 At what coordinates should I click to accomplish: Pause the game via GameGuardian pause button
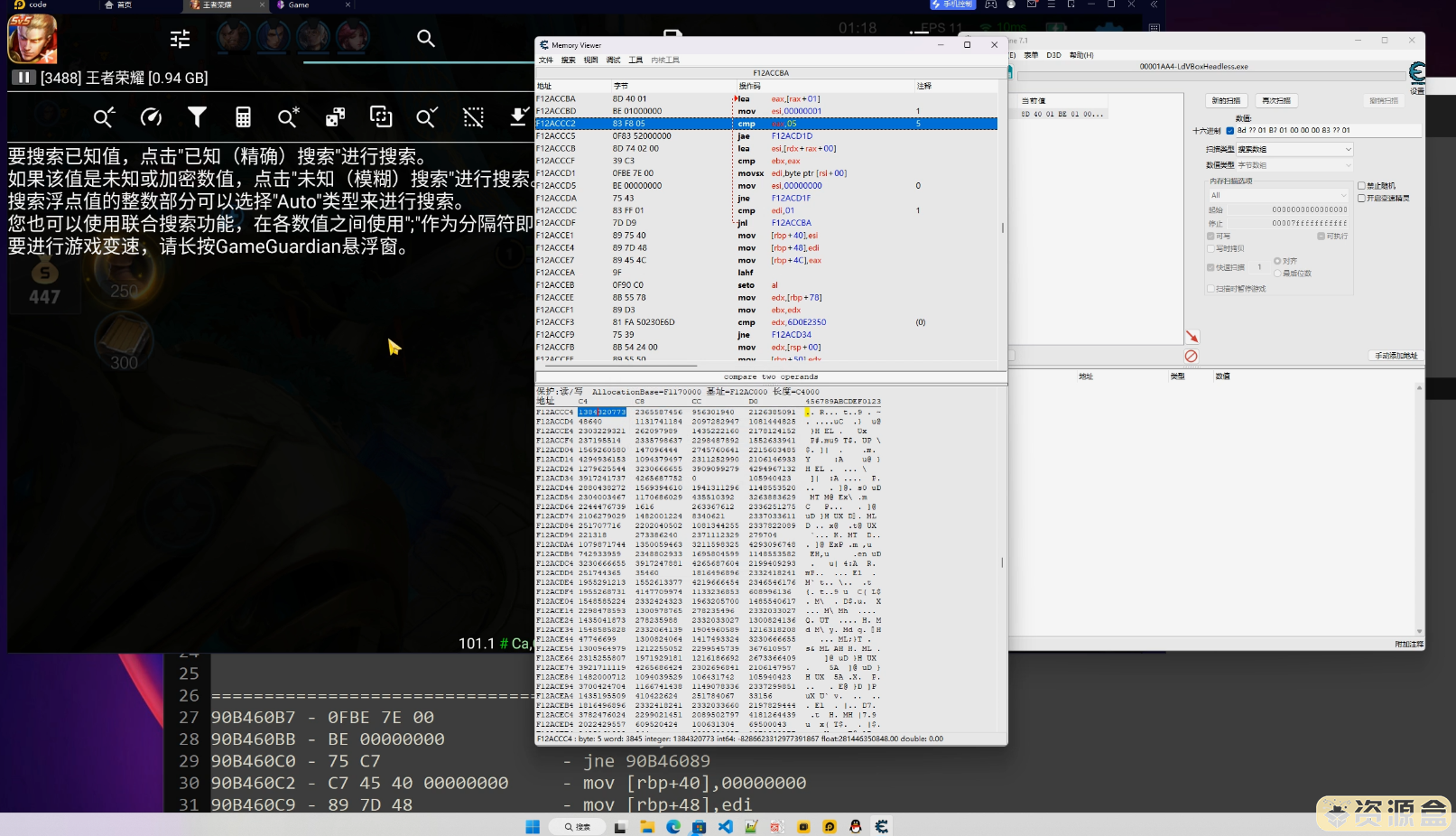pyautogui.click(x=23, y=78)
